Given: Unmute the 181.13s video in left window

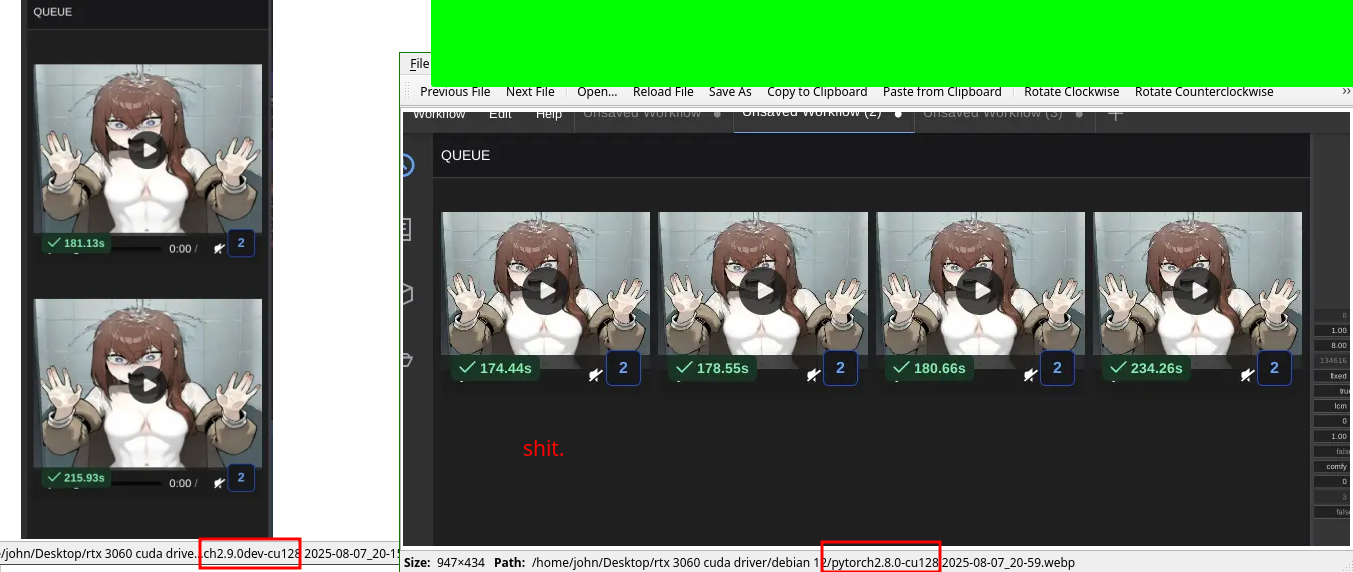Looking at the screenshot, I should (x=218, y=249).
